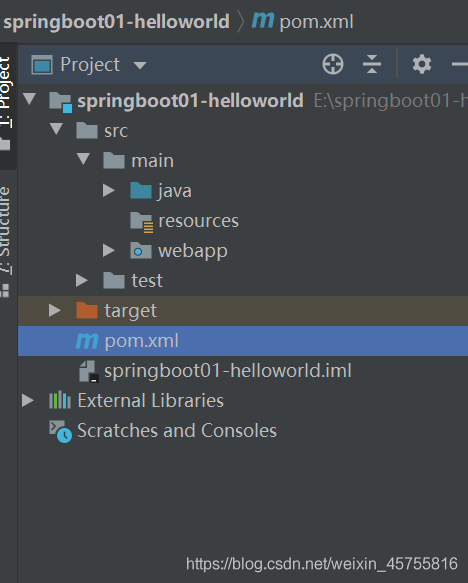
Task: Click the Project view window icon
Action: 42,65
